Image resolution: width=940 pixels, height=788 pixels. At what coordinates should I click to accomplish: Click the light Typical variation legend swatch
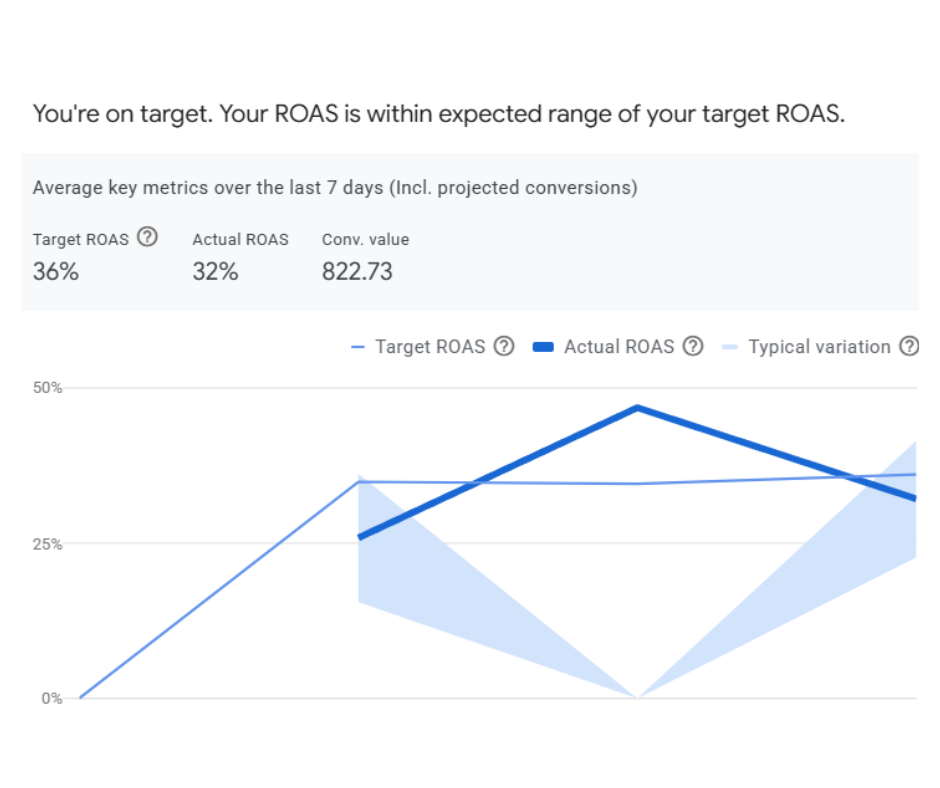pos(729,347)
